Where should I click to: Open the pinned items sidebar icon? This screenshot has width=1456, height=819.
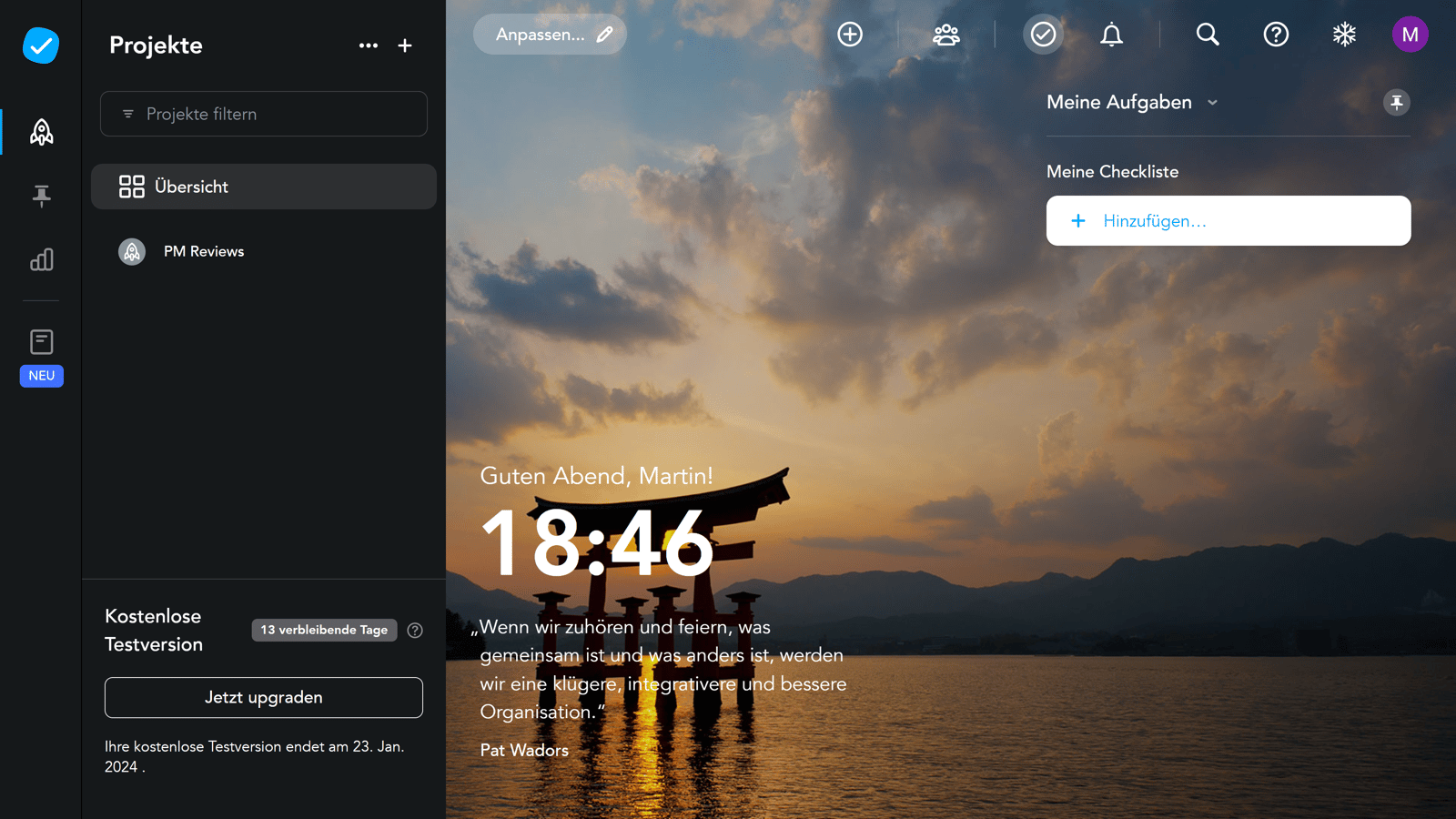pyautogui.click(x=41, y=196)
